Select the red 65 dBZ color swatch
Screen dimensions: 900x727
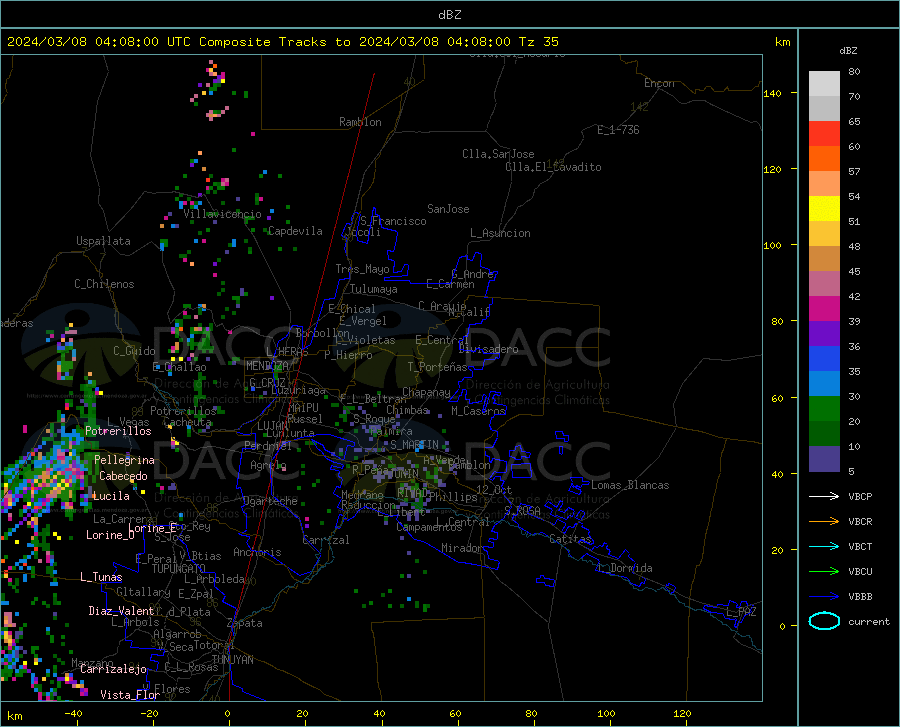tap(824, 134)
